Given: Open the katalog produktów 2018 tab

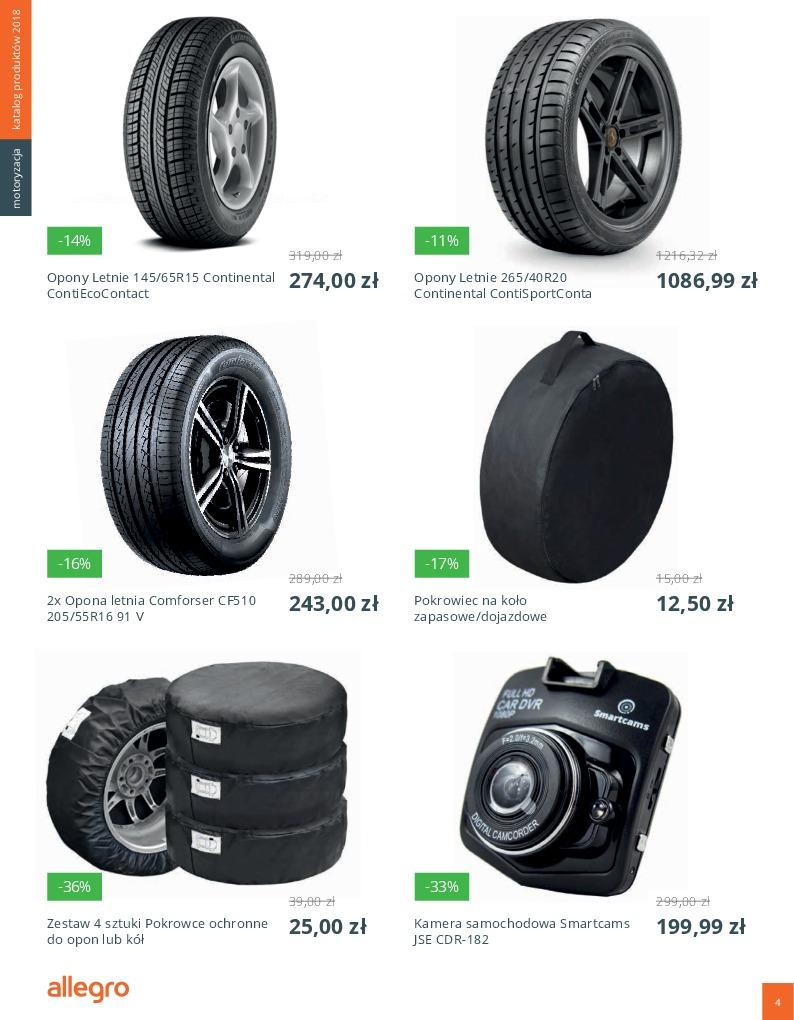Looking at the screenshot, I should click(16, 70).
